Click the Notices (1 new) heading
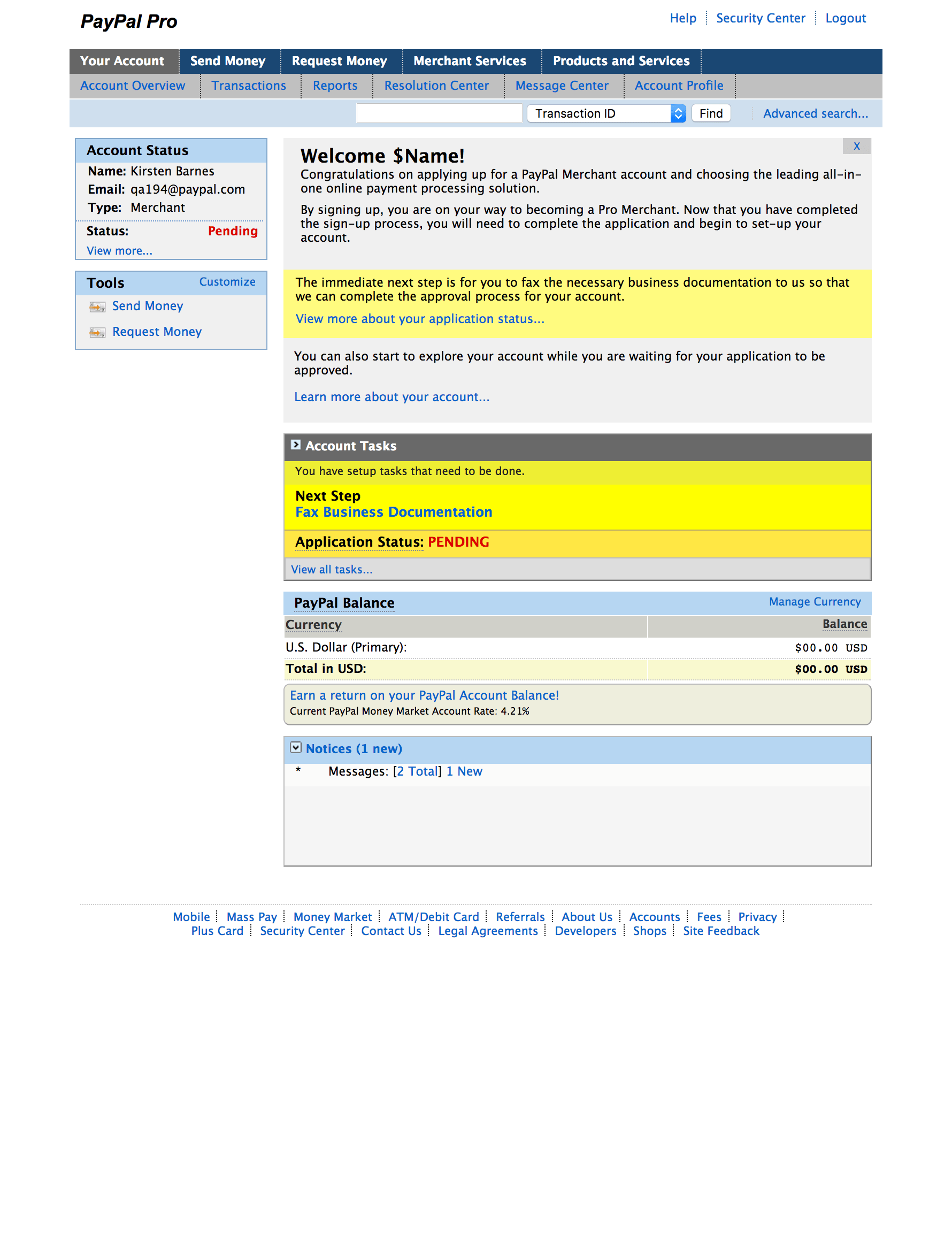The height and width of the screenshot is (1241, 952). tap(354, 748)
